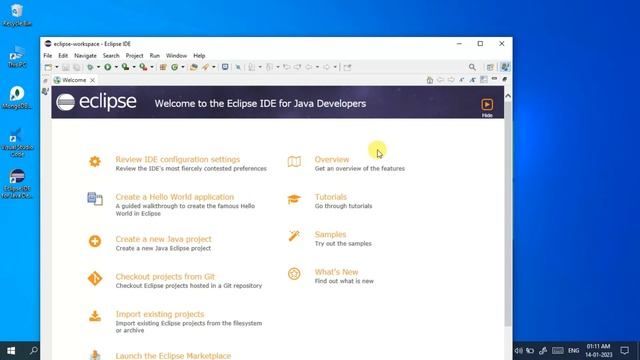The height and width of the screenshot is (360, 640).
Task: Click the taskbar volume speaker icon
Action: [x=518, y=351]
